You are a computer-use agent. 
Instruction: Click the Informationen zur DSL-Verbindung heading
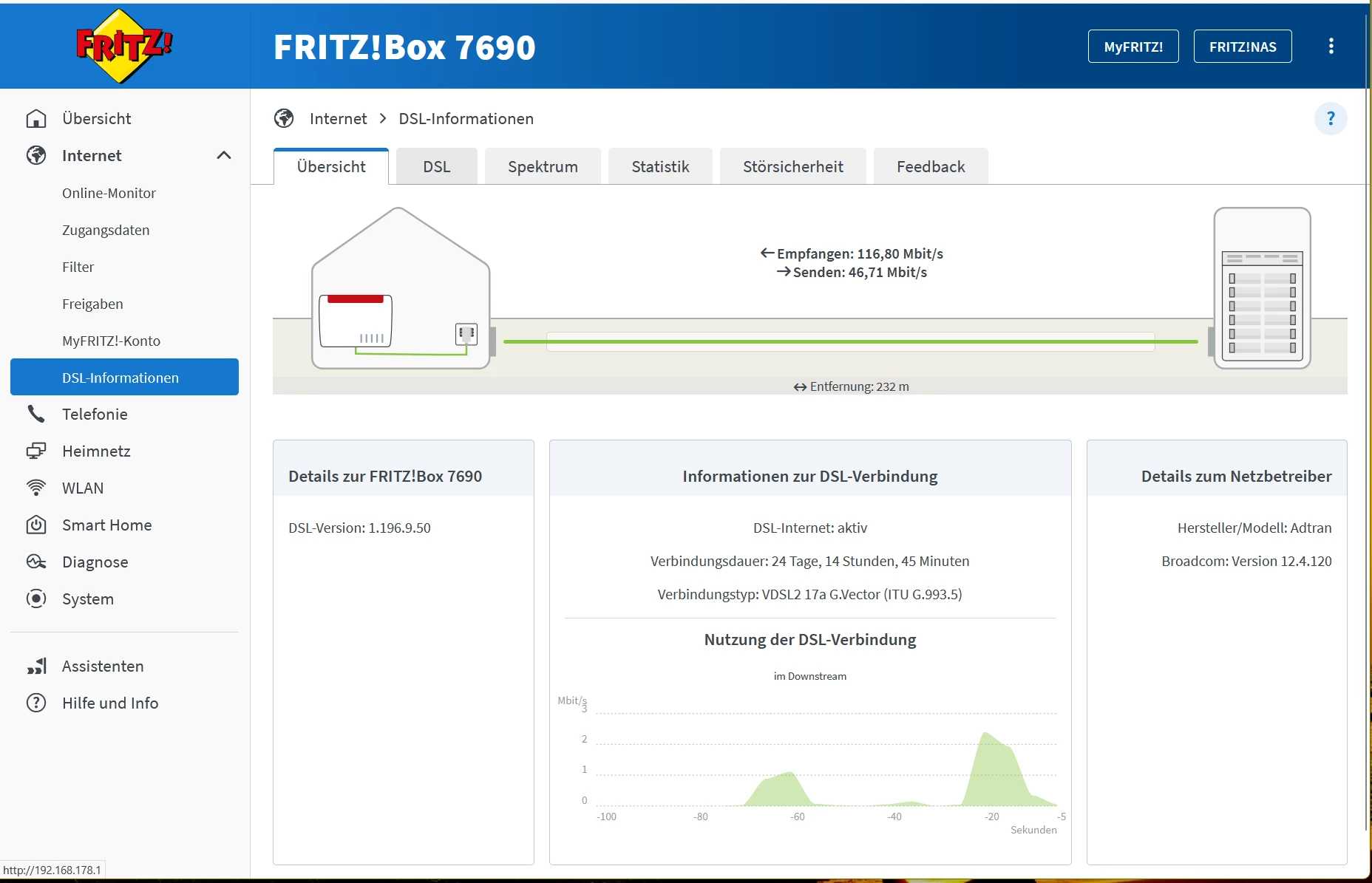coord(810,477)
